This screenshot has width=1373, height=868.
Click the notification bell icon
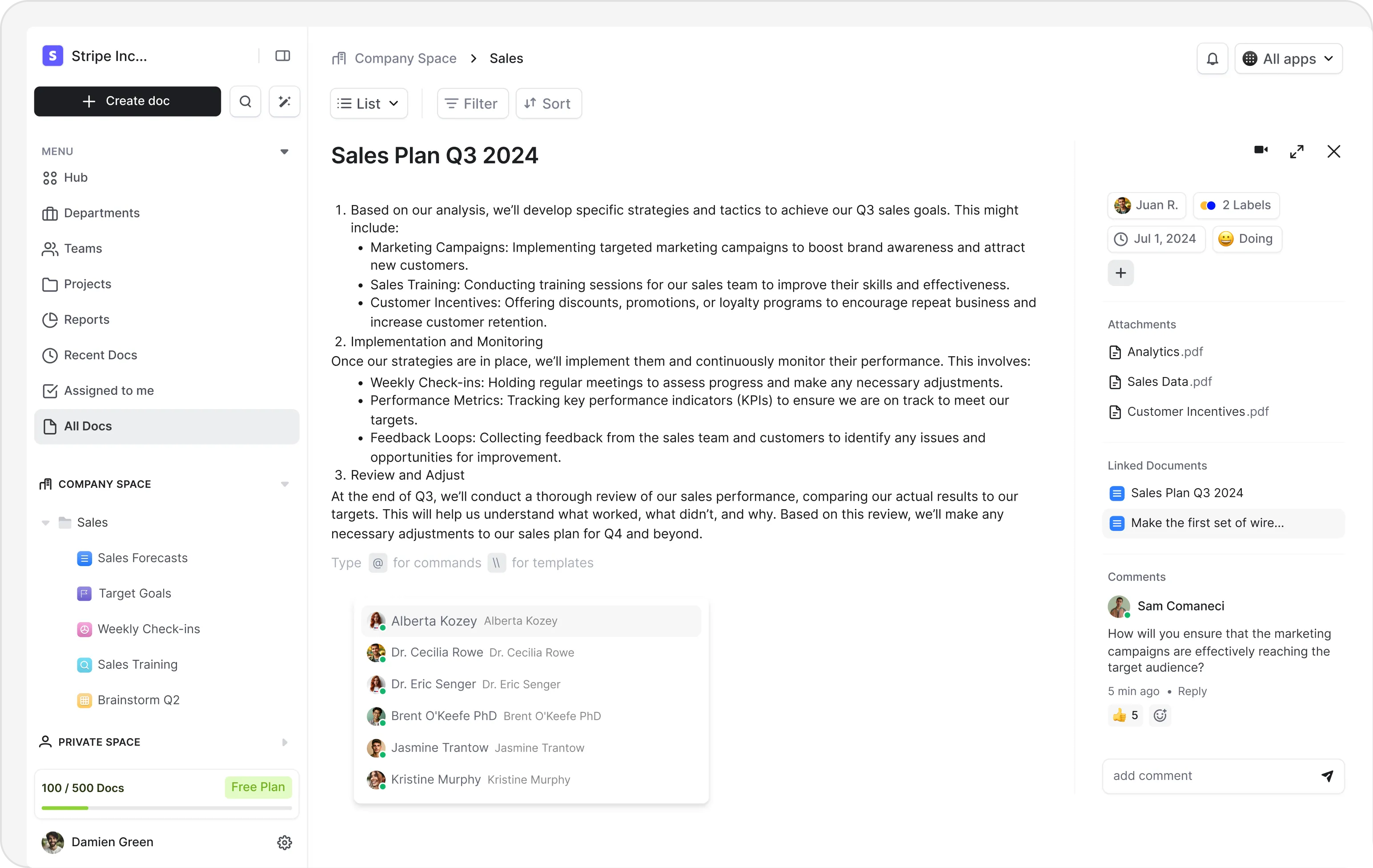1212,59
